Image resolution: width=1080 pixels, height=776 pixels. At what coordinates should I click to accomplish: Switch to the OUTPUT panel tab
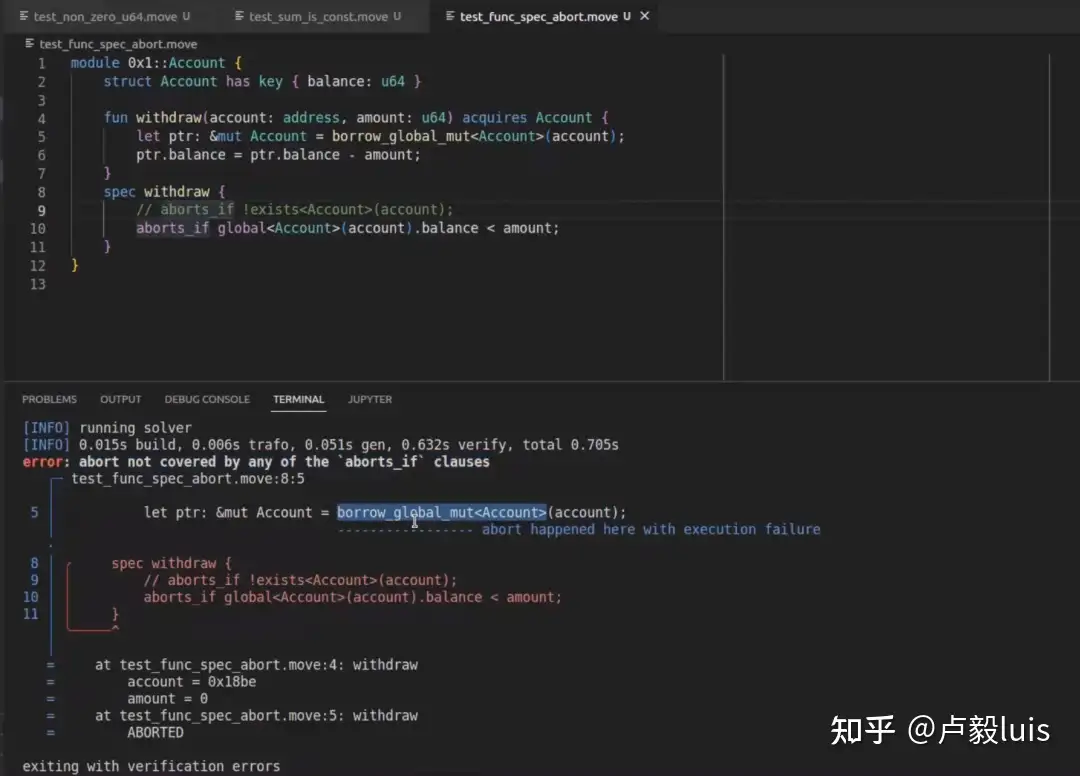(120, 399)
